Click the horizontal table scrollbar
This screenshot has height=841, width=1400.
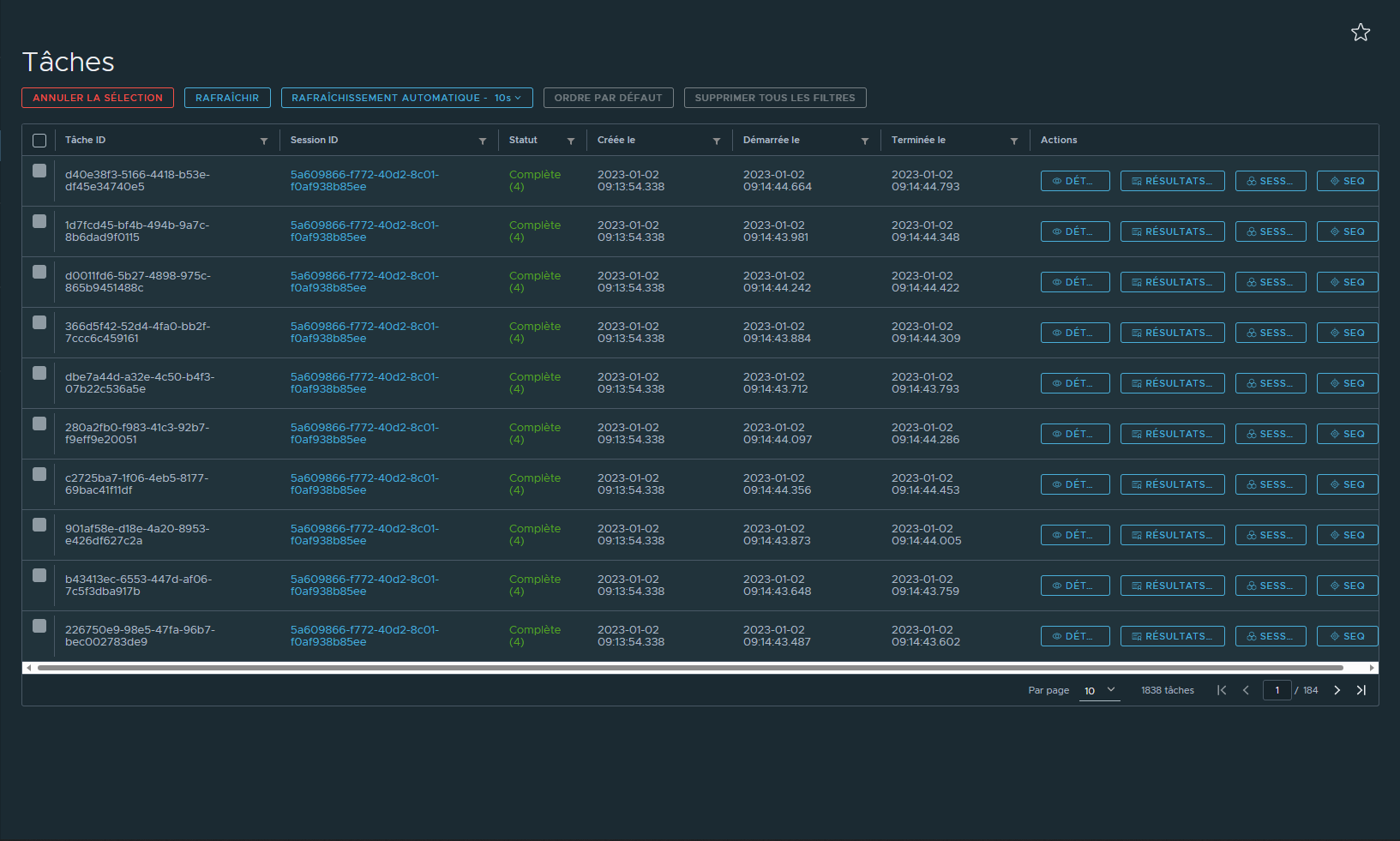click(690, 668)
